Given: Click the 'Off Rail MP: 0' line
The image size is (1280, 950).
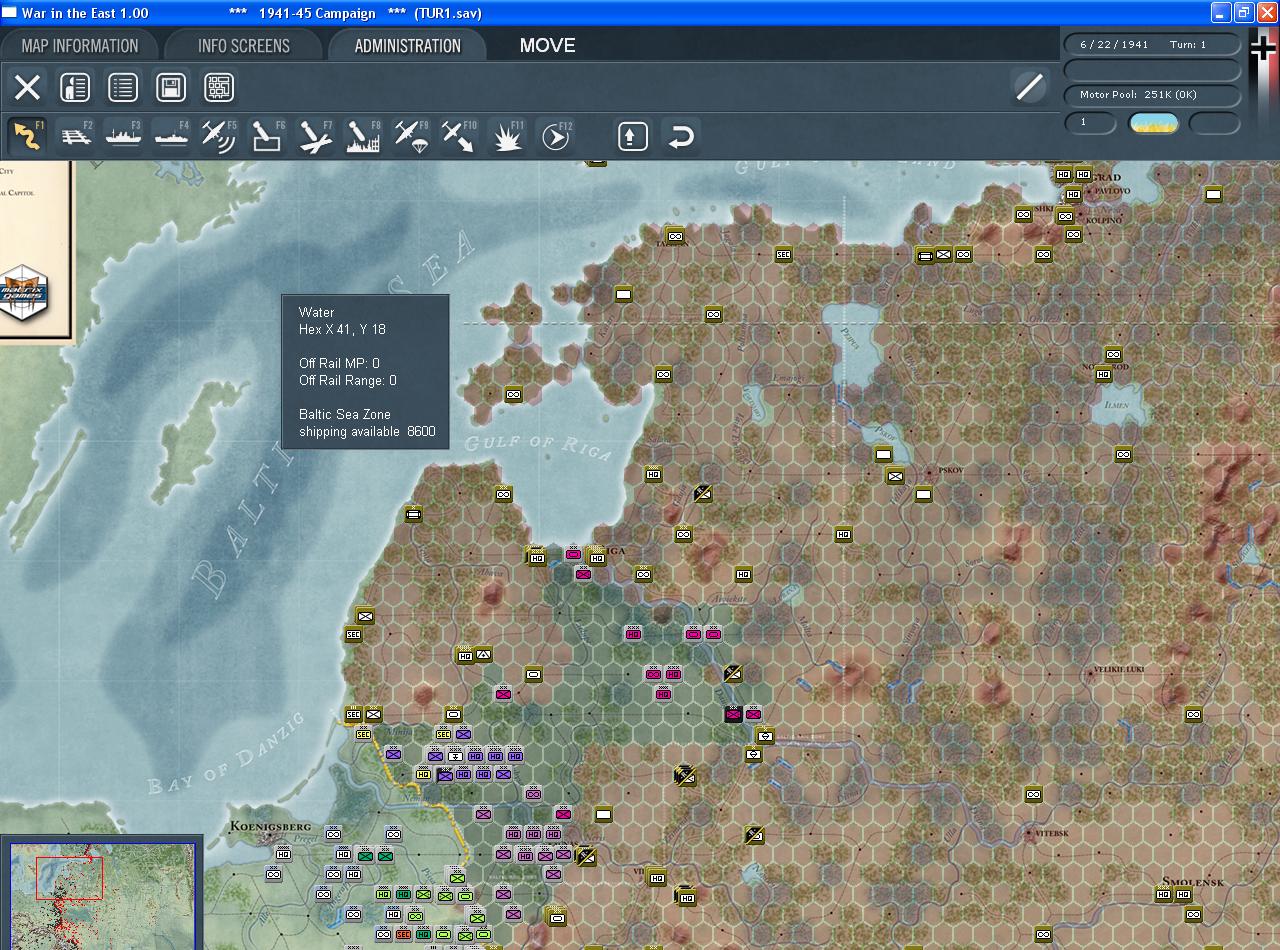Looking at the screenshot, I should (339, 363).
